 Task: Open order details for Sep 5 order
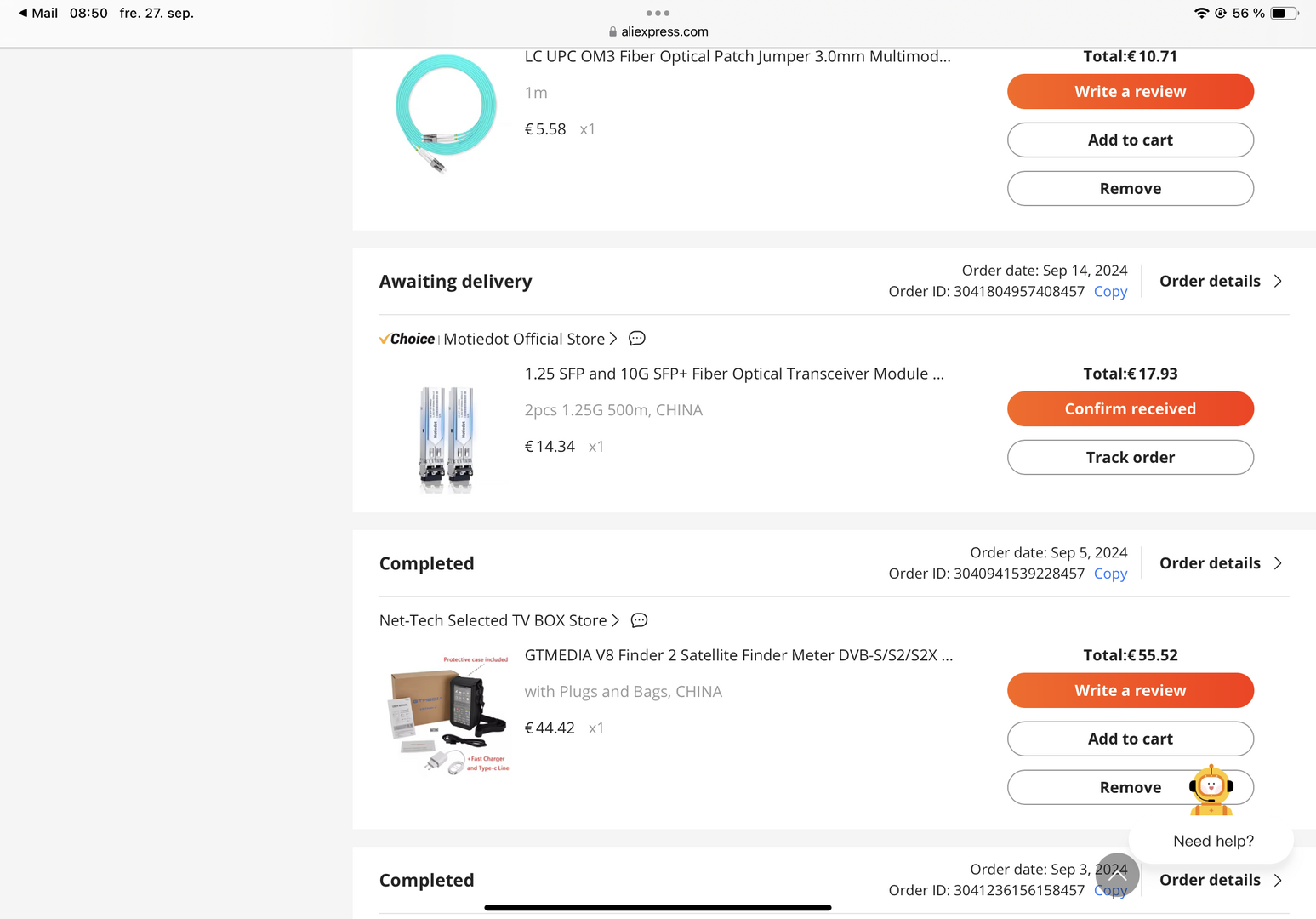(x=1220, y=563)
